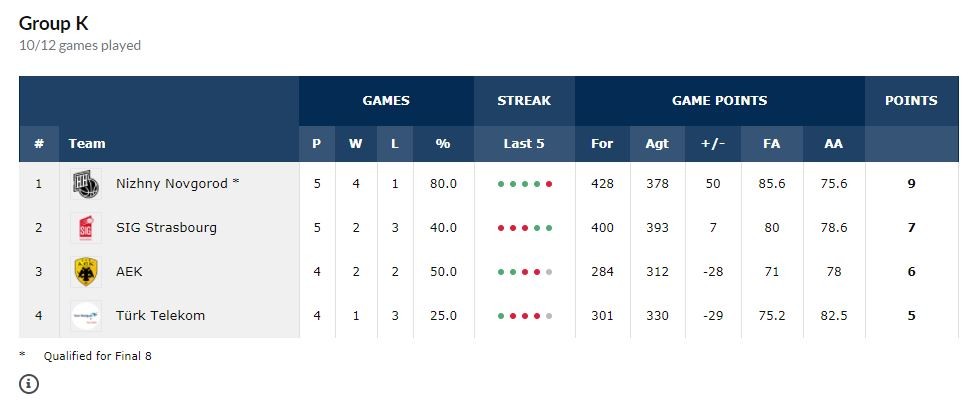Click the FA column header
Viewport: 974px width, 403px height.
(771, 144)
